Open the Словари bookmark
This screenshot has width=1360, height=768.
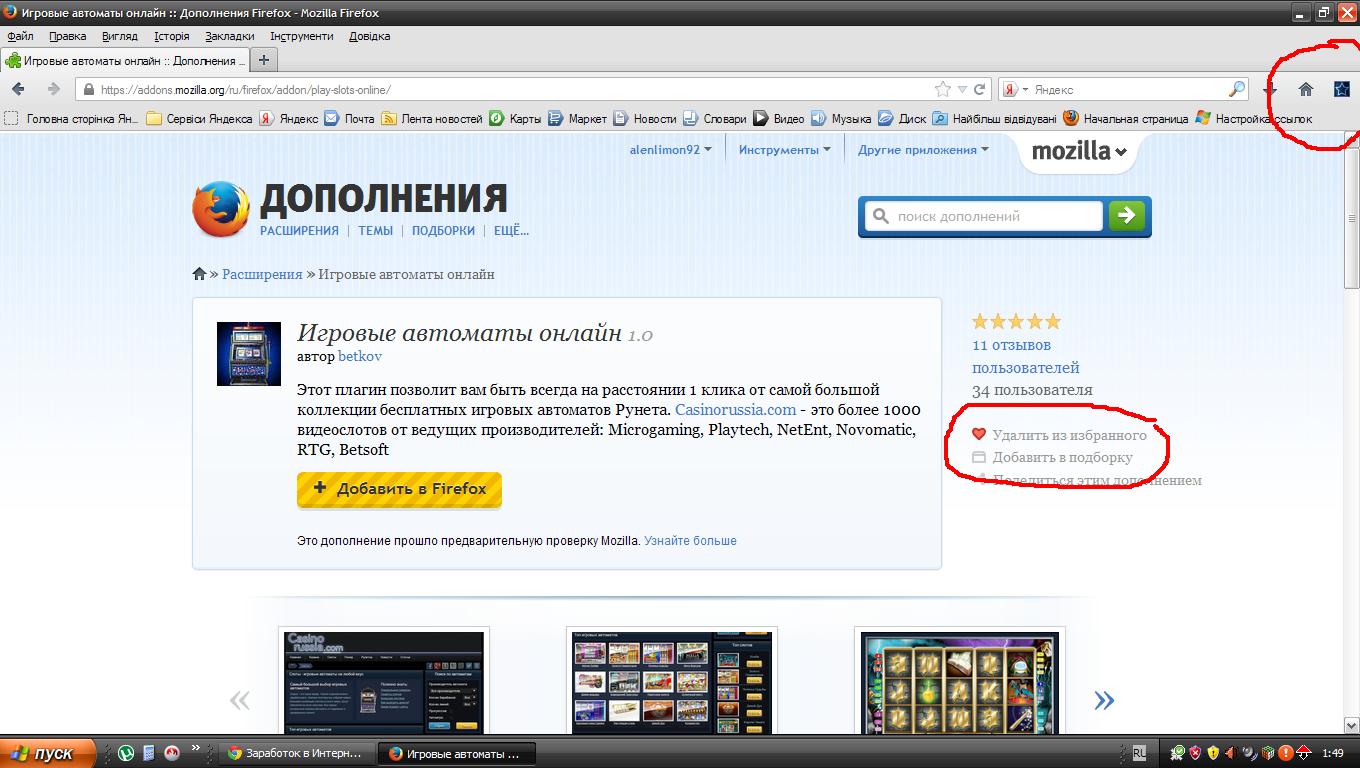point(714,118)
